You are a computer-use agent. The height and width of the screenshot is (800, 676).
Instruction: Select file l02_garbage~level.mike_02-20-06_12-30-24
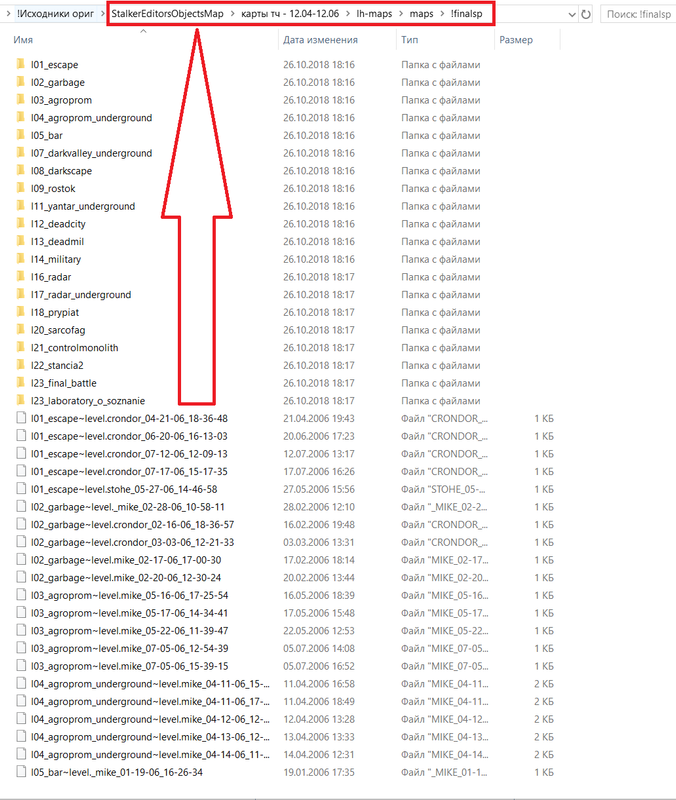(x=126, y=577)
